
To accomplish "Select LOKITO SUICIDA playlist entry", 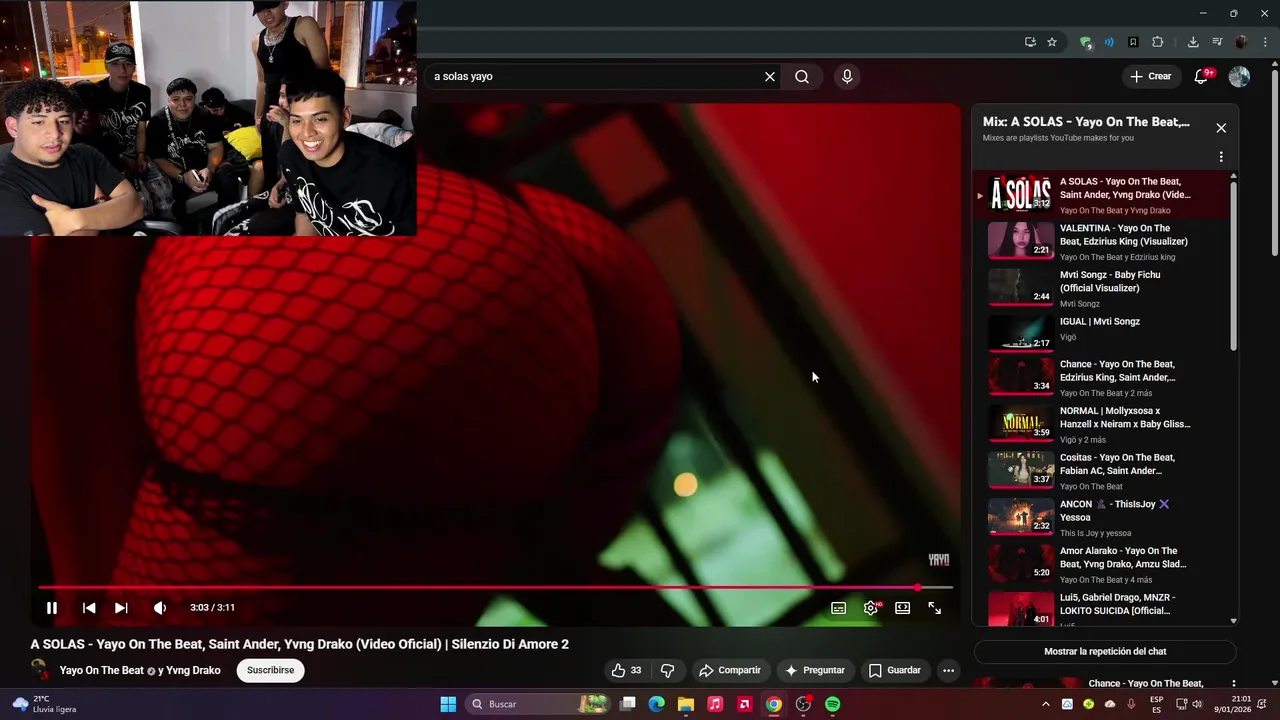I will point(1100,609).
